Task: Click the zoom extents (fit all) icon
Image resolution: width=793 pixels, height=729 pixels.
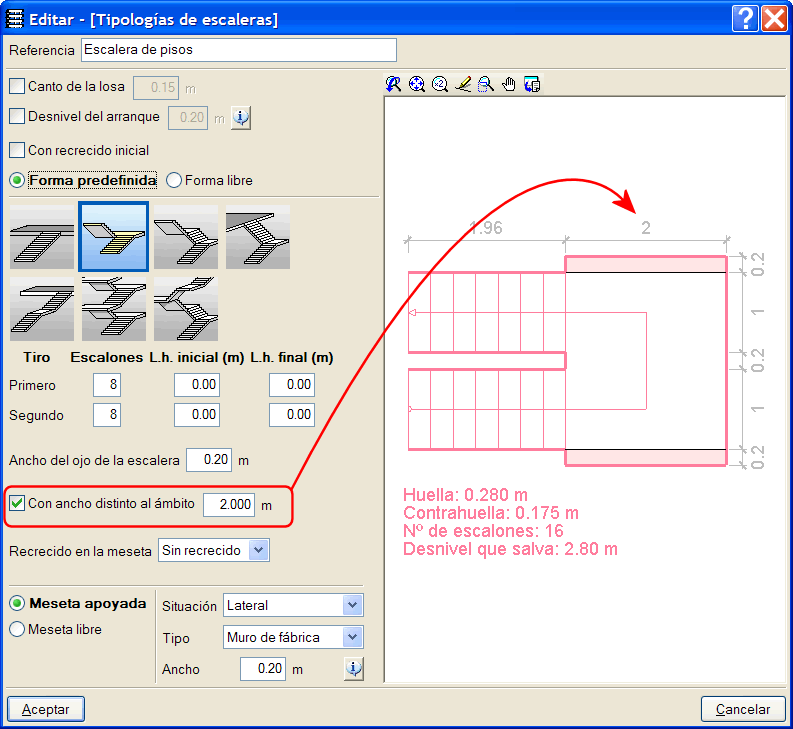Action: [416, 84]
